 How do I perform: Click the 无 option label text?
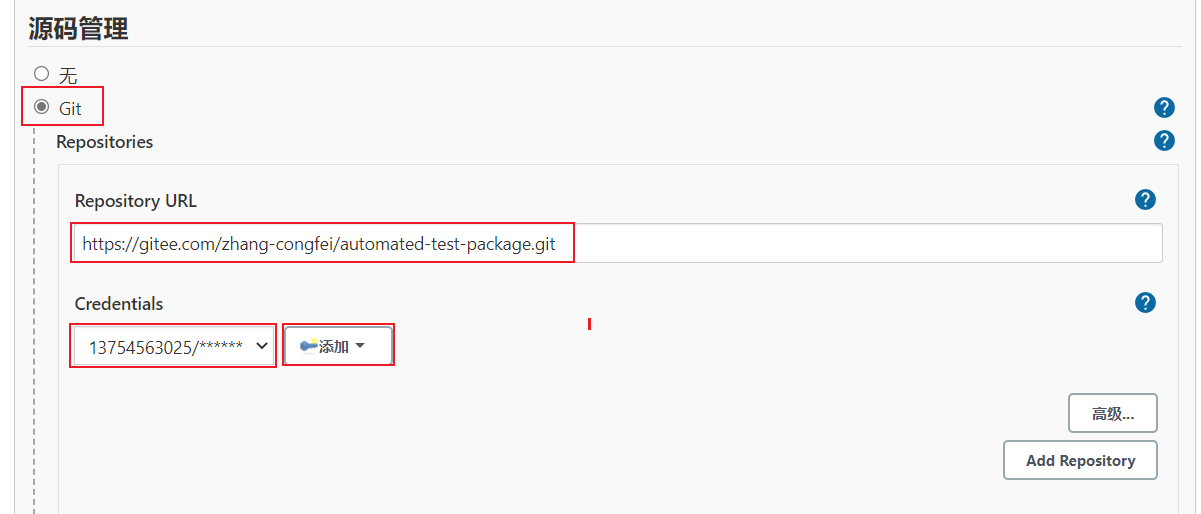68,75
